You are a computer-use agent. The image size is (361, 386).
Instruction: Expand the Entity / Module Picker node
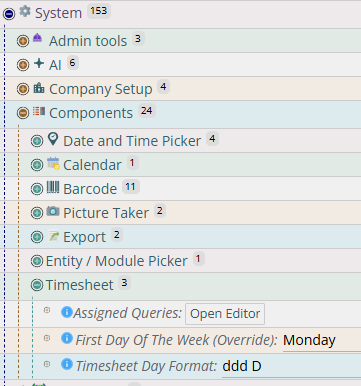37,261
